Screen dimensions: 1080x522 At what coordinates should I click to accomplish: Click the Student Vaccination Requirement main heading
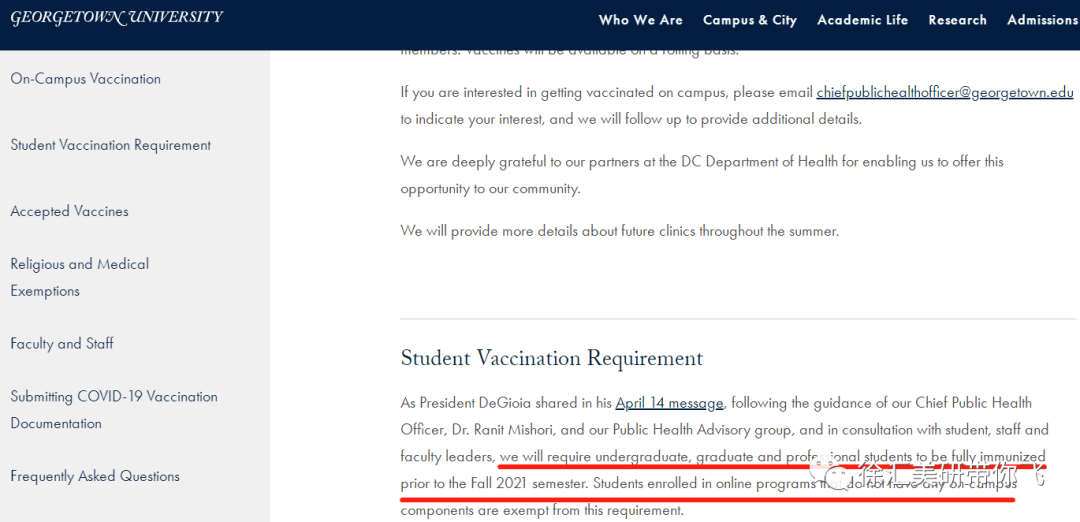[551, 358]
